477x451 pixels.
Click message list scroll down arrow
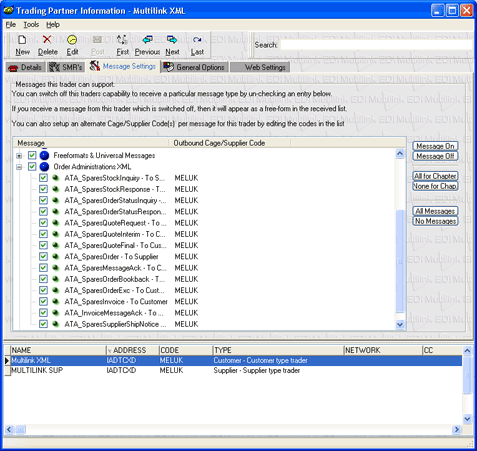click(x=400, y=324)
